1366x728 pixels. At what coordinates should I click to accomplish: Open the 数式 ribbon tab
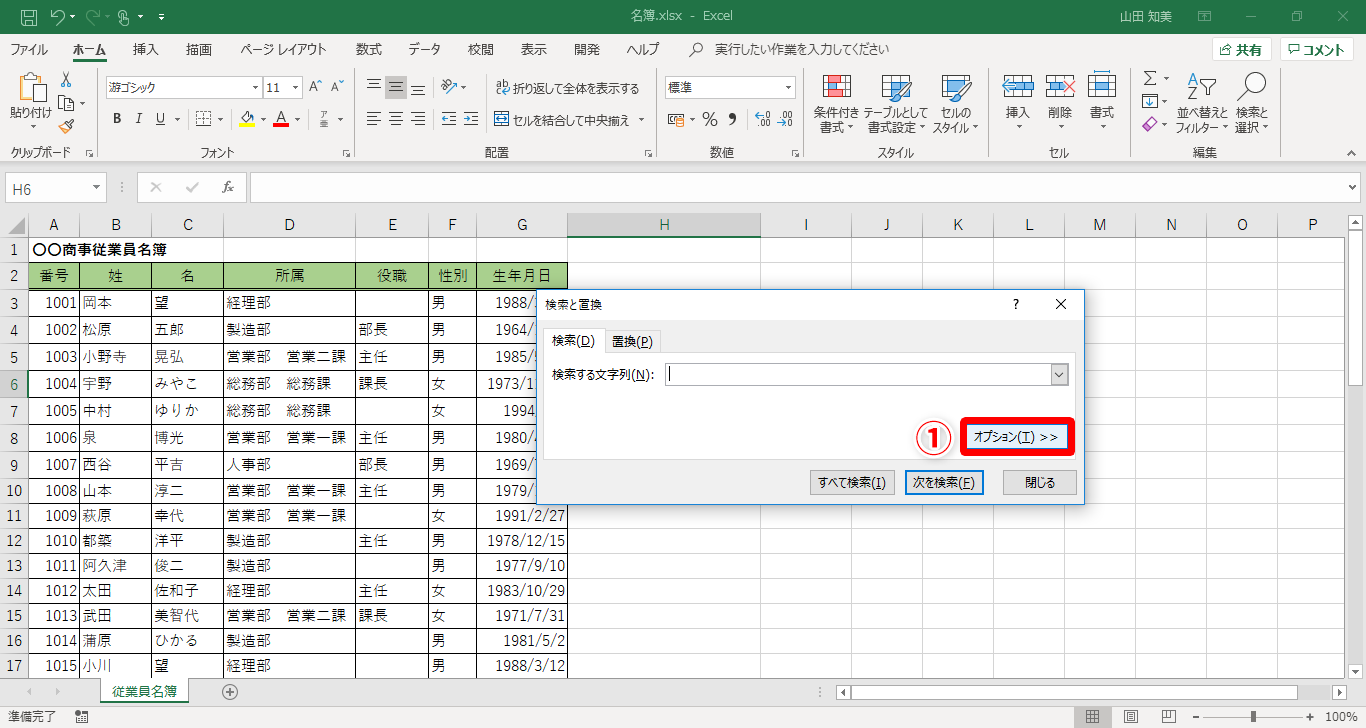[368, 49]
